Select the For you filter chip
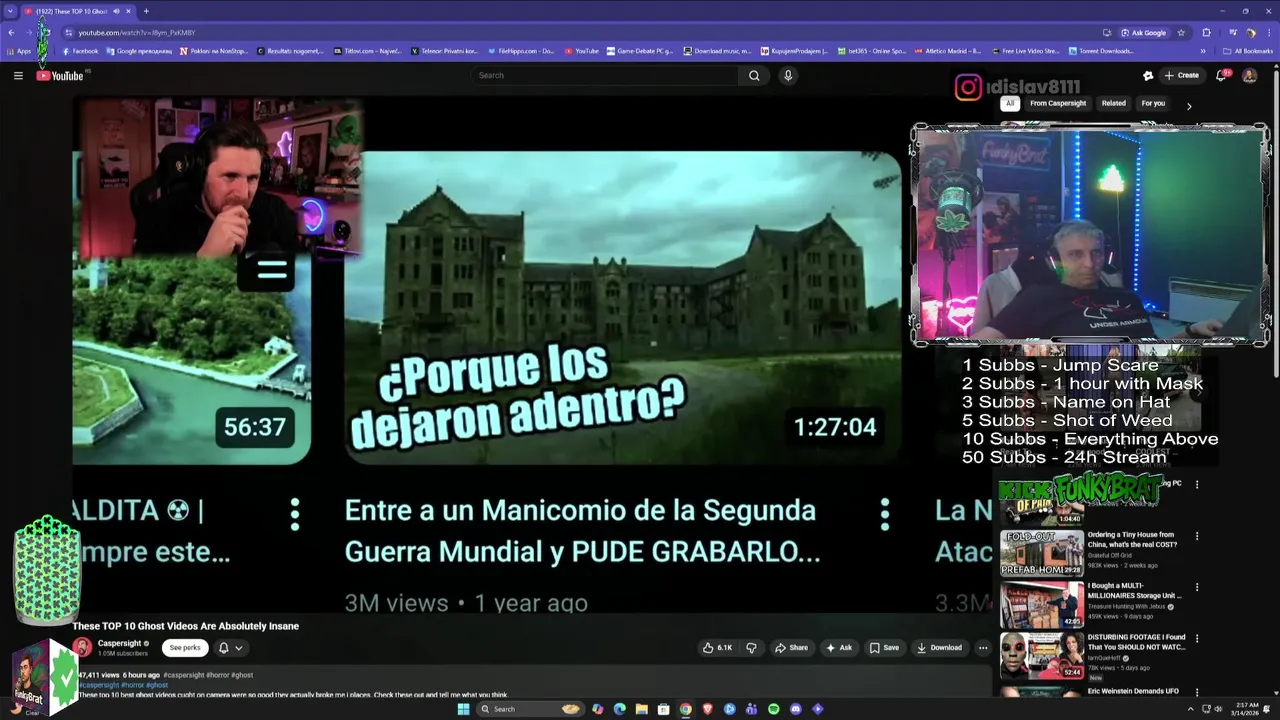 (1153, 104)
